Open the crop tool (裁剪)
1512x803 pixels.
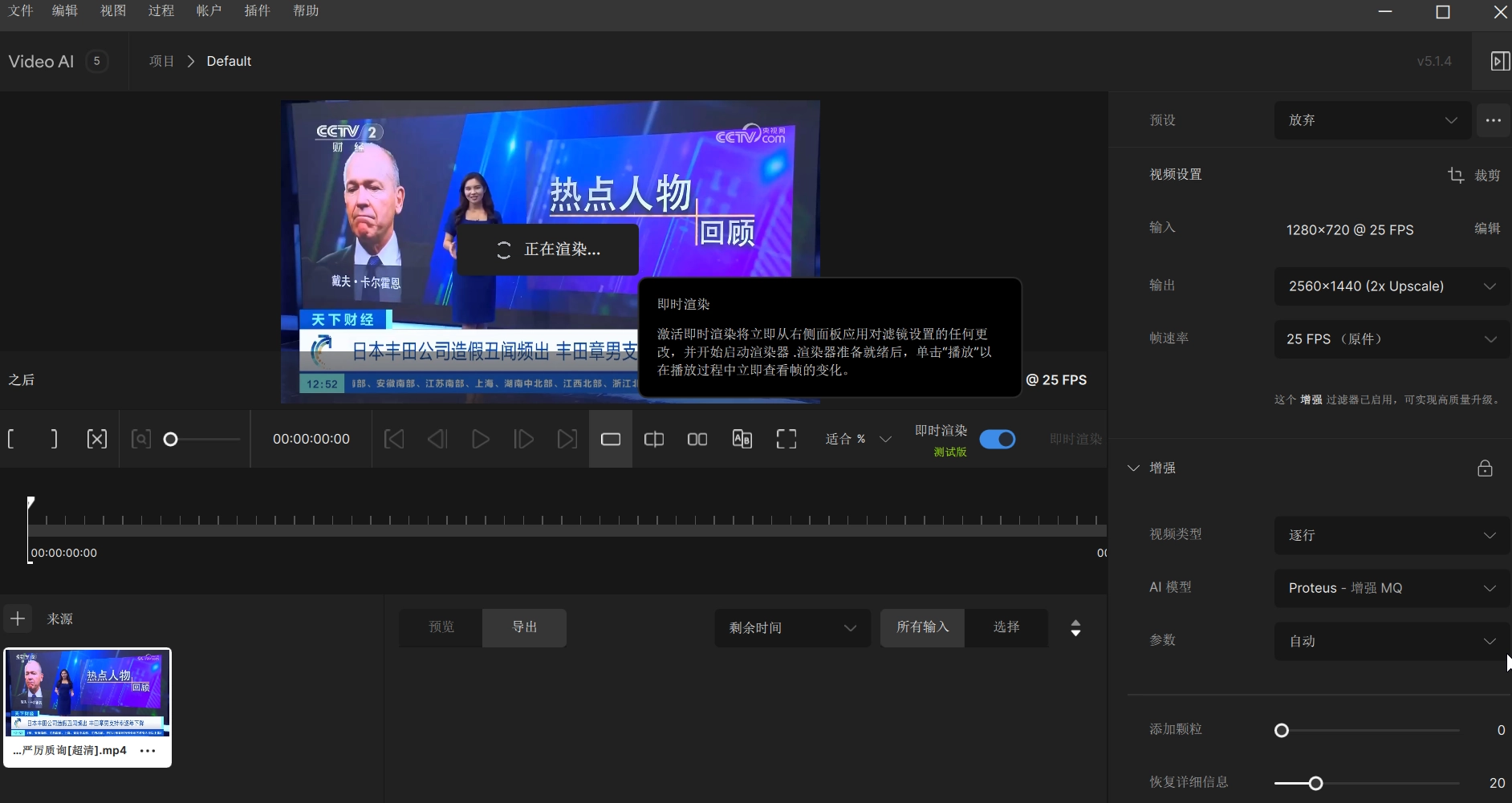(x=1474, y=175)
